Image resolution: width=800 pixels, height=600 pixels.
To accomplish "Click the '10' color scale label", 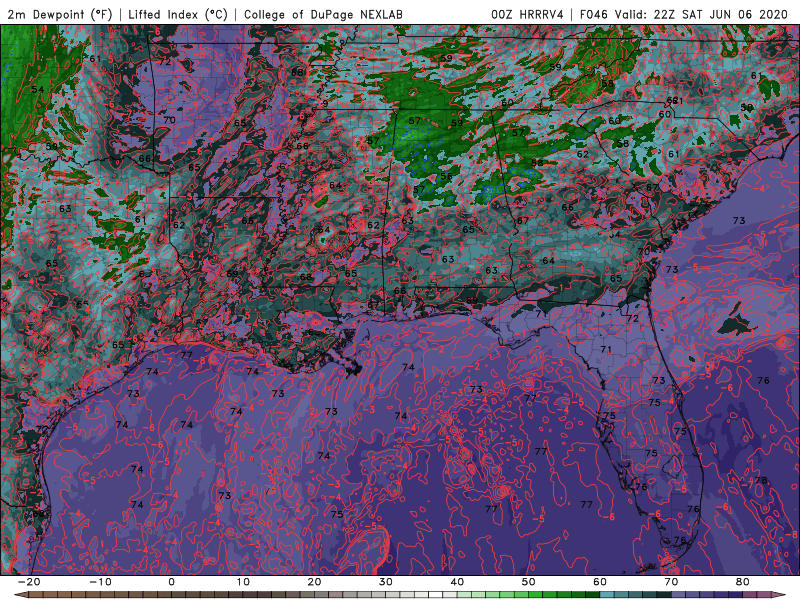I will click(x=243, y=582).
